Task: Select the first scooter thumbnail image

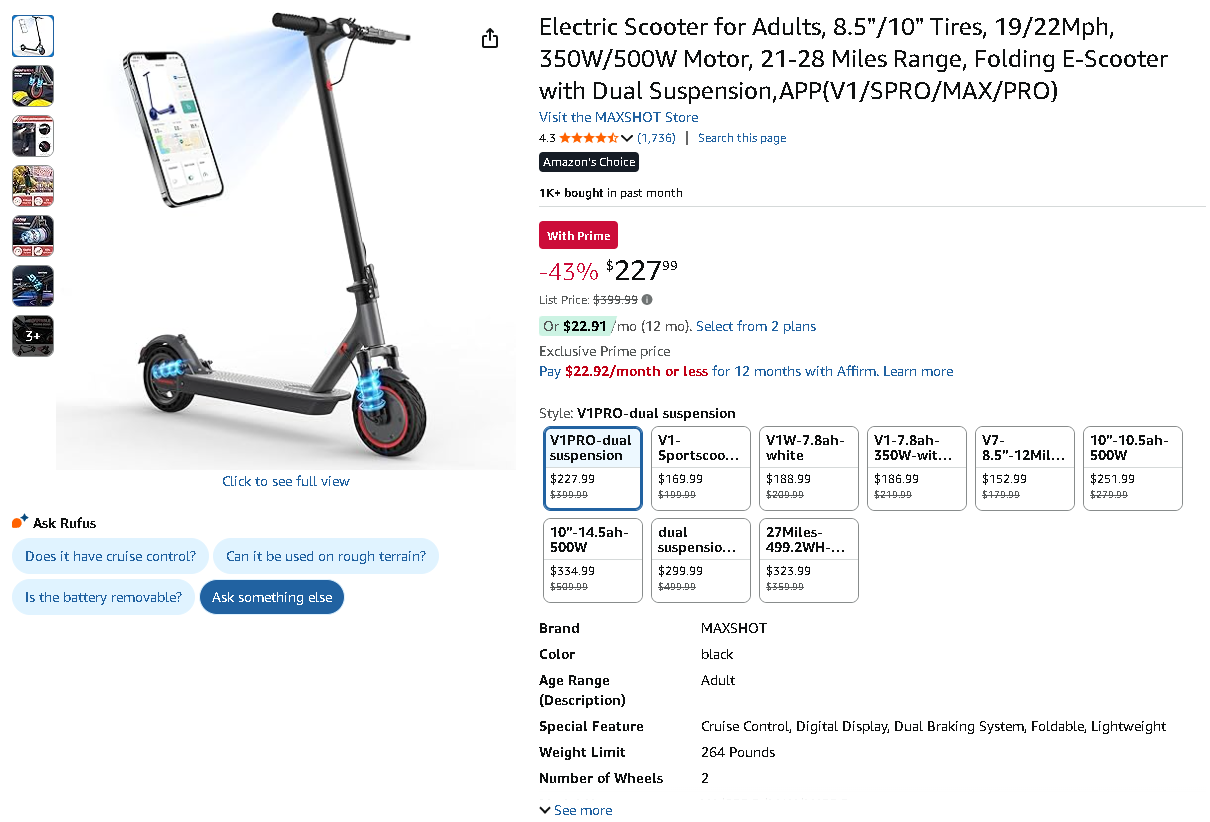Action: tap(32, 36)
